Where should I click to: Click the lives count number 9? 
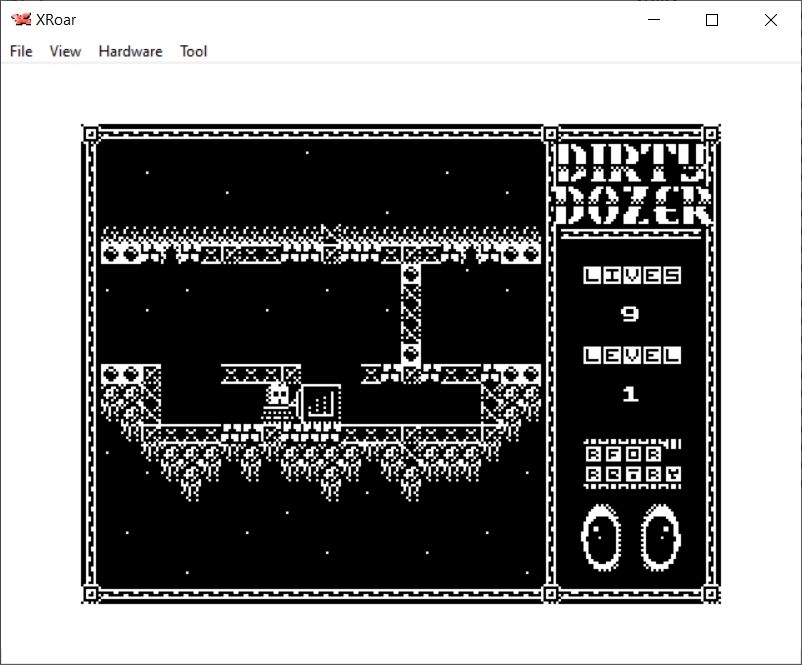630,314
